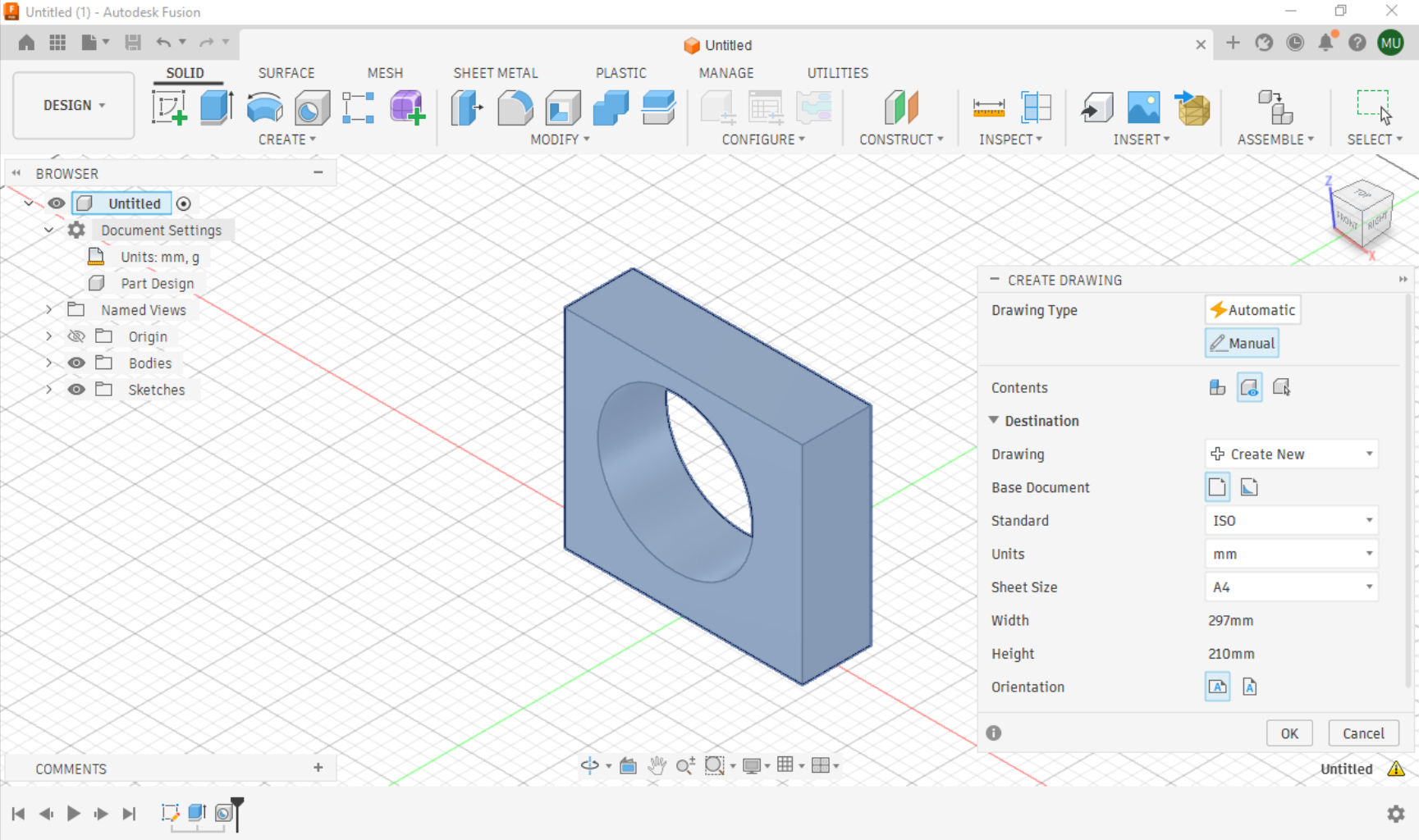1419x840 pixels.
Task: Open the Sheet Size A4 dropdown
Action: (1291, 587)
